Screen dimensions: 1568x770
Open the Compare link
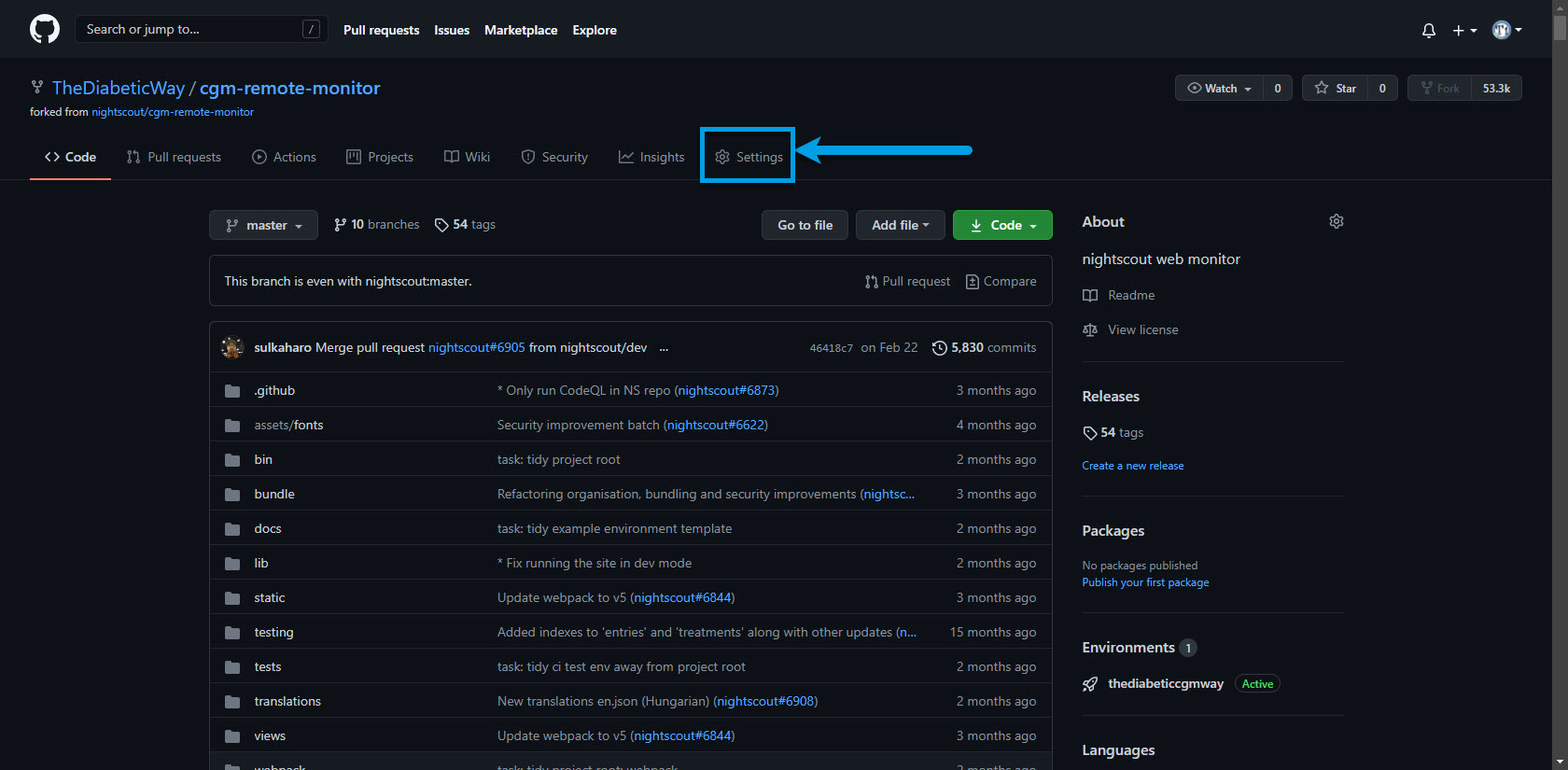point(1001,281)
